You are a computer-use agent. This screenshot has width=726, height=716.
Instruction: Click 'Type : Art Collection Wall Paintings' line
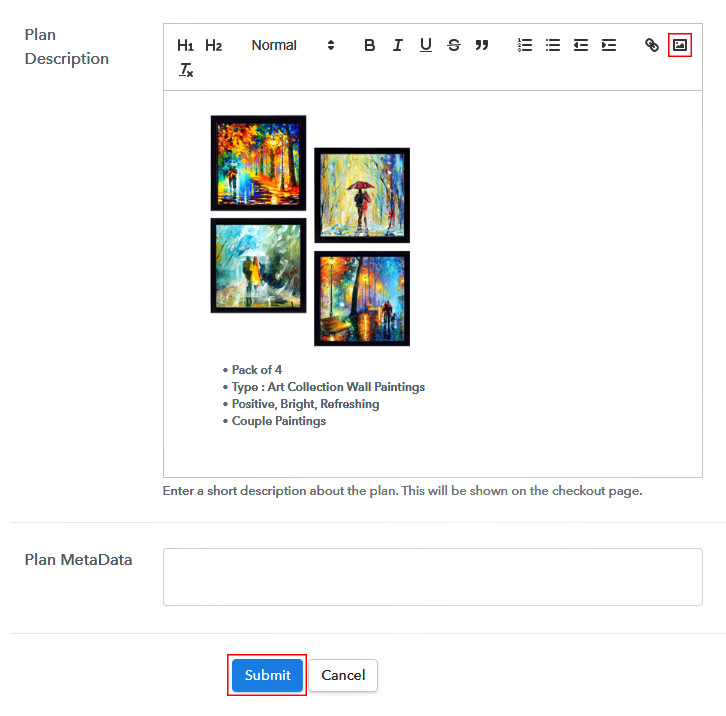tap(328, 387)
